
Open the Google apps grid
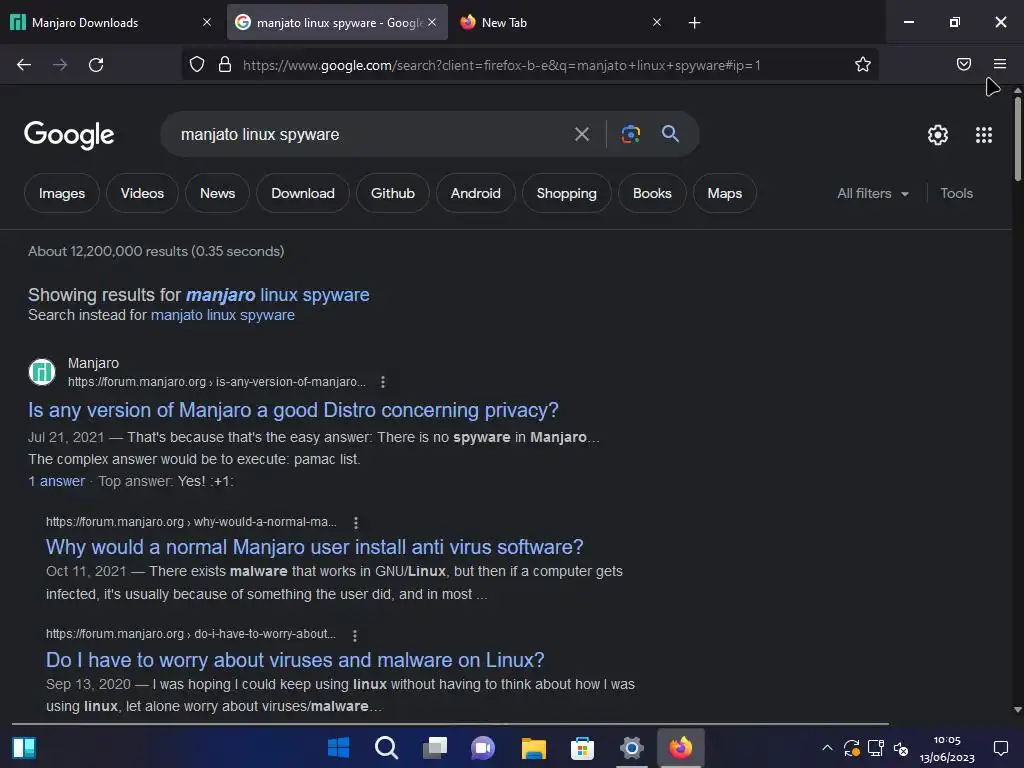tap(984, 135)
